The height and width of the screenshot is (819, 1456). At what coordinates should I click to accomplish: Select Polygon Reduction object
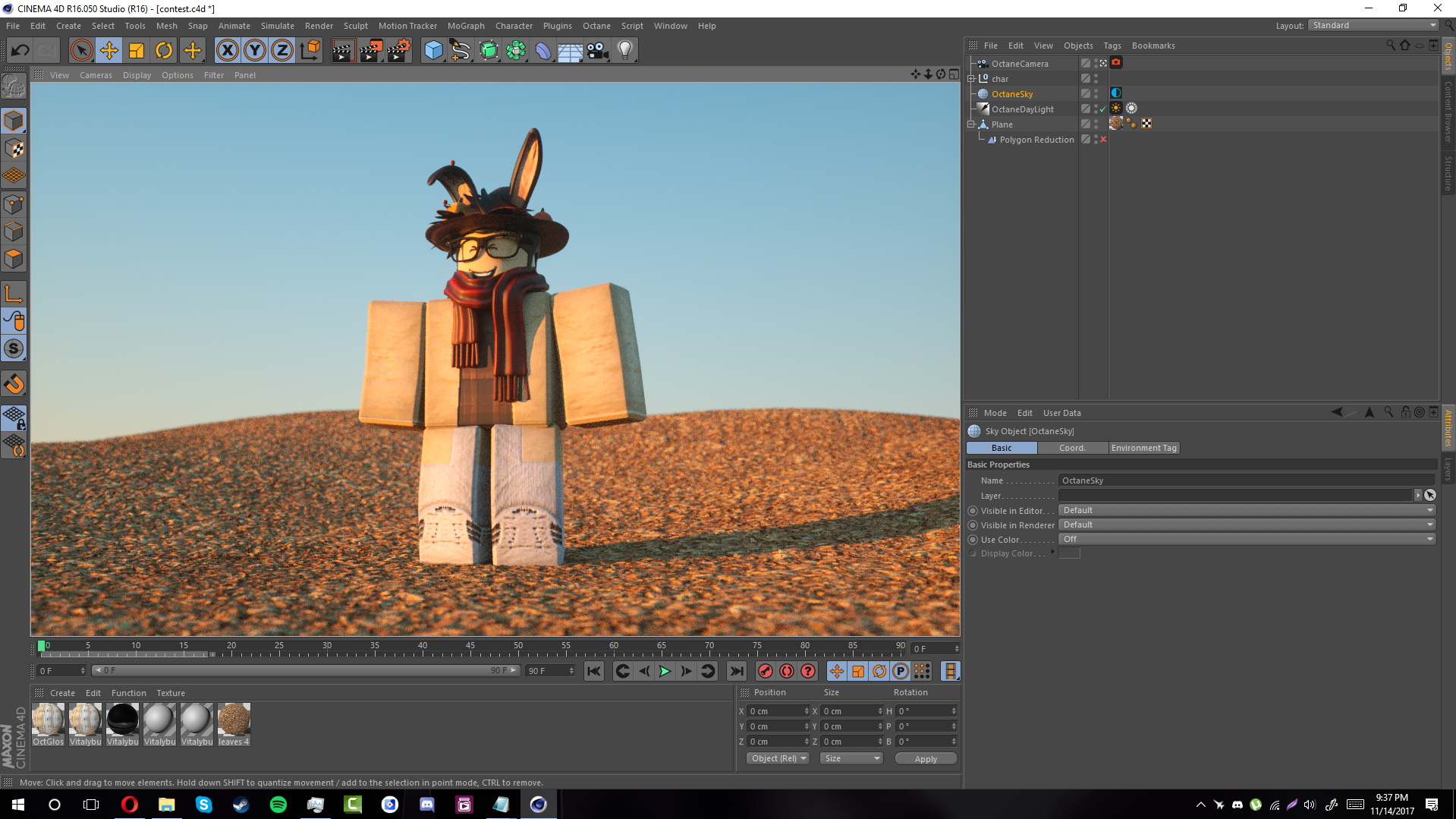tap(1036, 140)
